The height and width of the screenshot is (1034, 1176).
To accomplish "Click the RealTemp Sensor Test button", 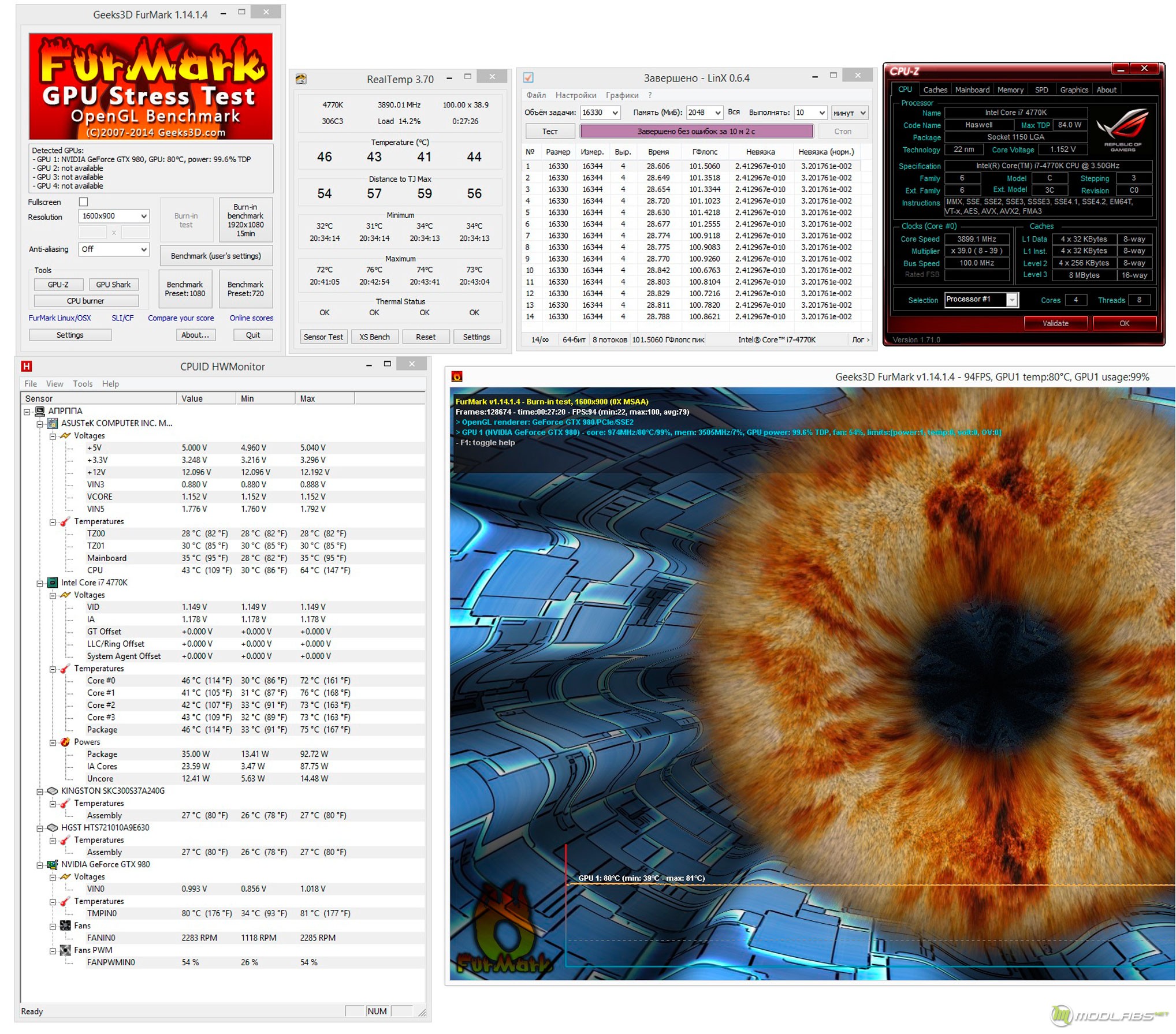I will click(x=323, y=337).
